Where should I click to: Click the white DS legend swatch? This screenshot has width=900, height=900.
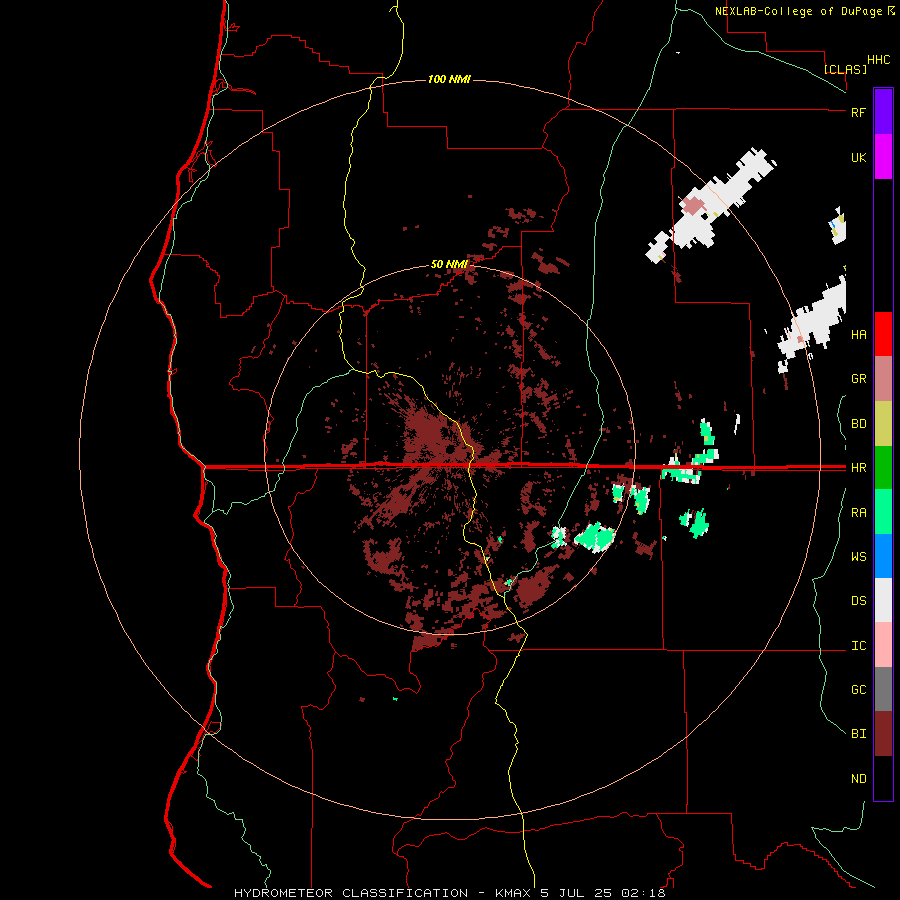(x=883, y=600)
